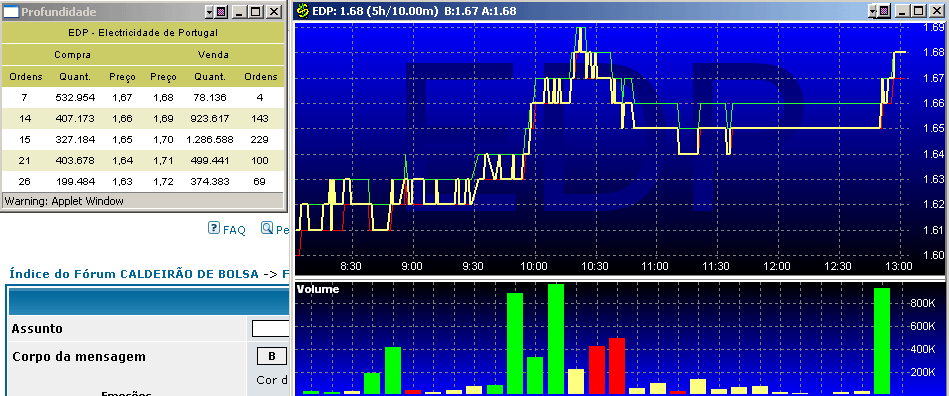
Task: Click the purple checkered icon in Profundidade title bar
Action: tap(221, 12)
